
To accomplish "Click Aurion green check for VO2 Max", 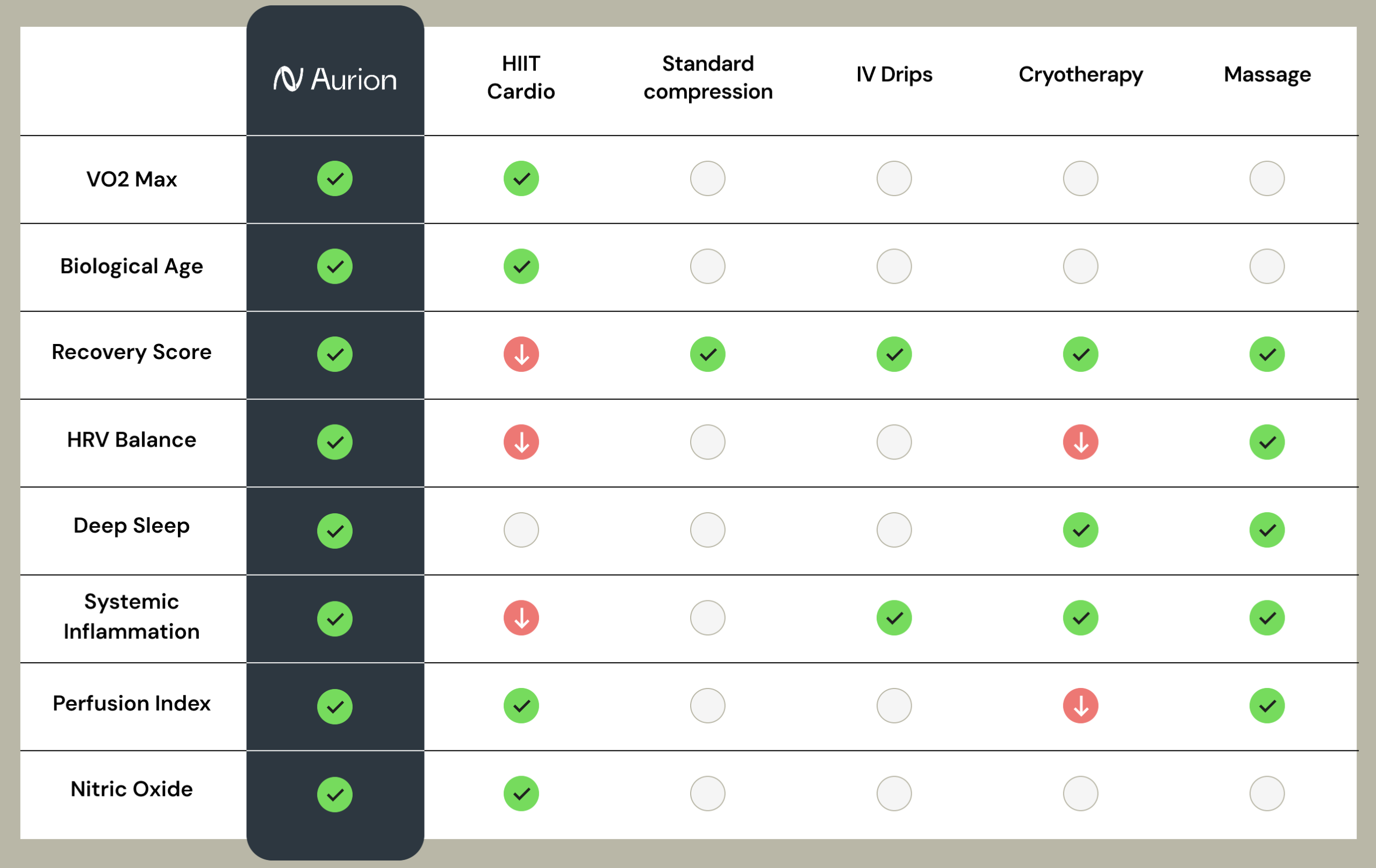I will coord(335,178).
